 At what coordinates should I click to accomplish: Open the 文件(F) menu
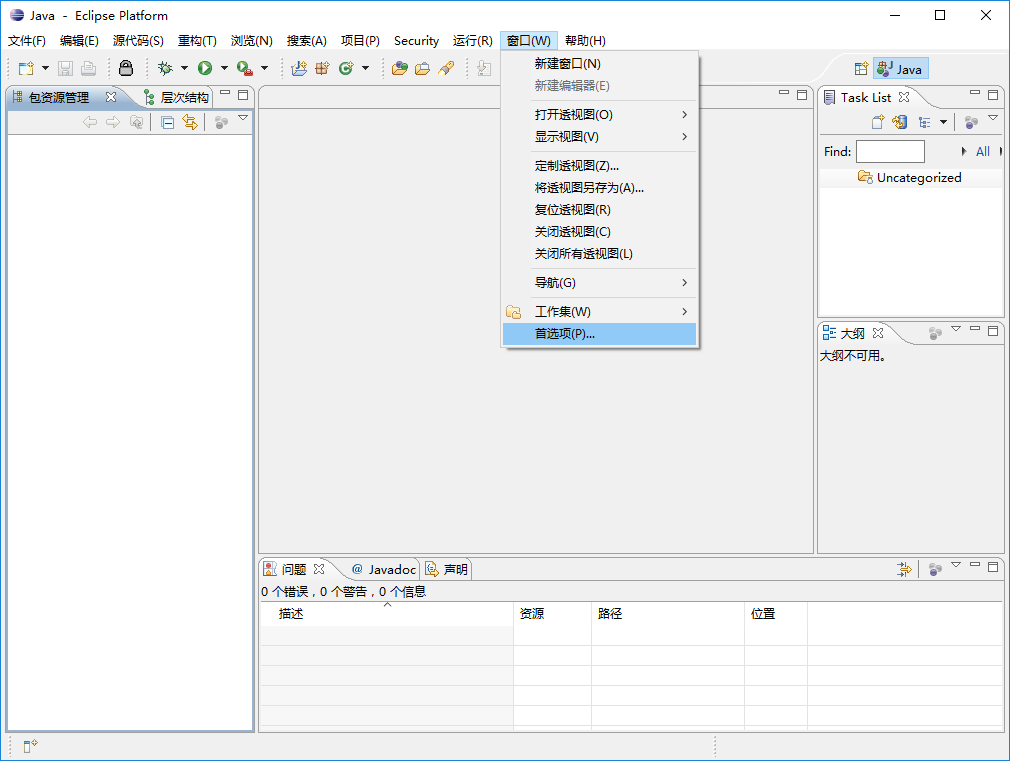pos(27,41)
